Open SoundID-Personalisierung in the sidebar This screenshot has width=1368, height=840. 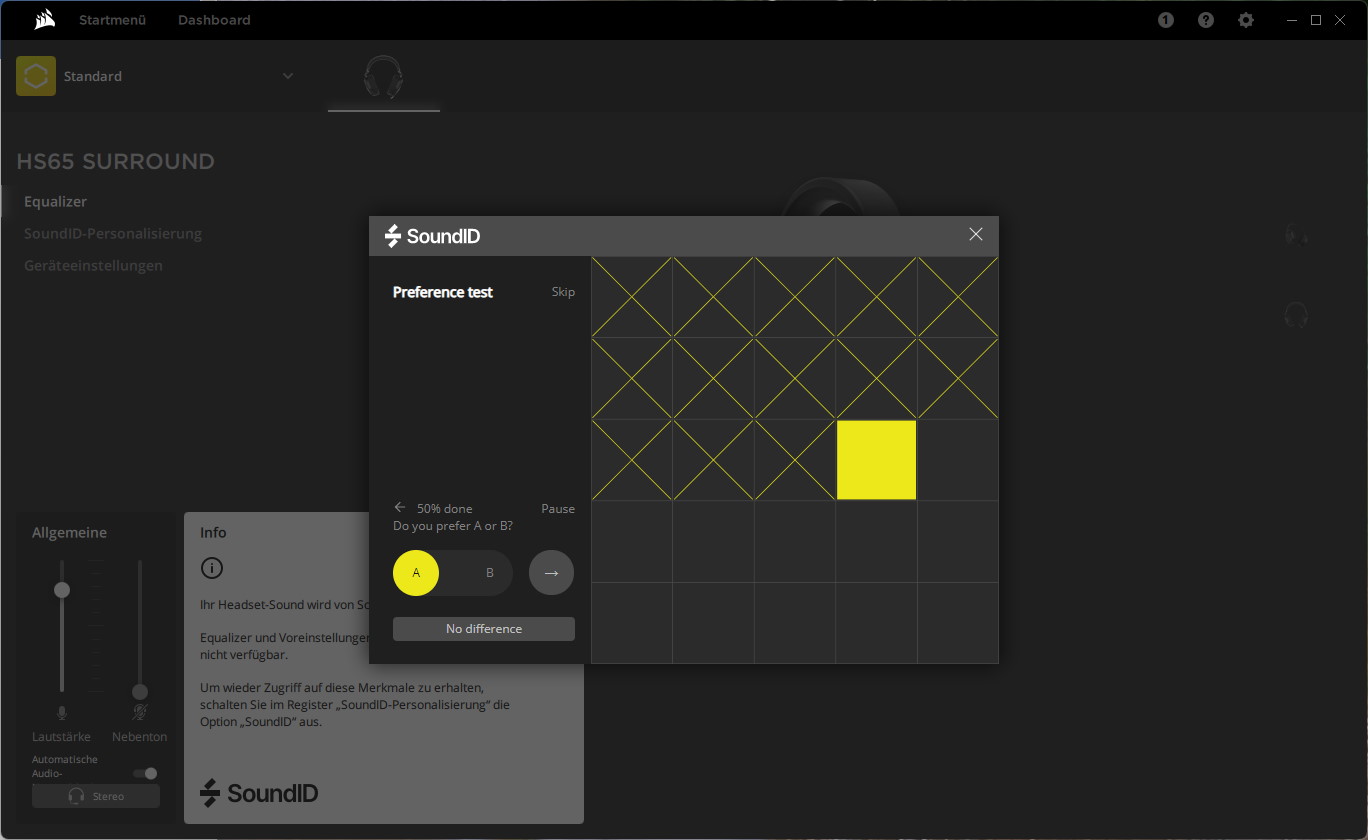coord(113,233)
